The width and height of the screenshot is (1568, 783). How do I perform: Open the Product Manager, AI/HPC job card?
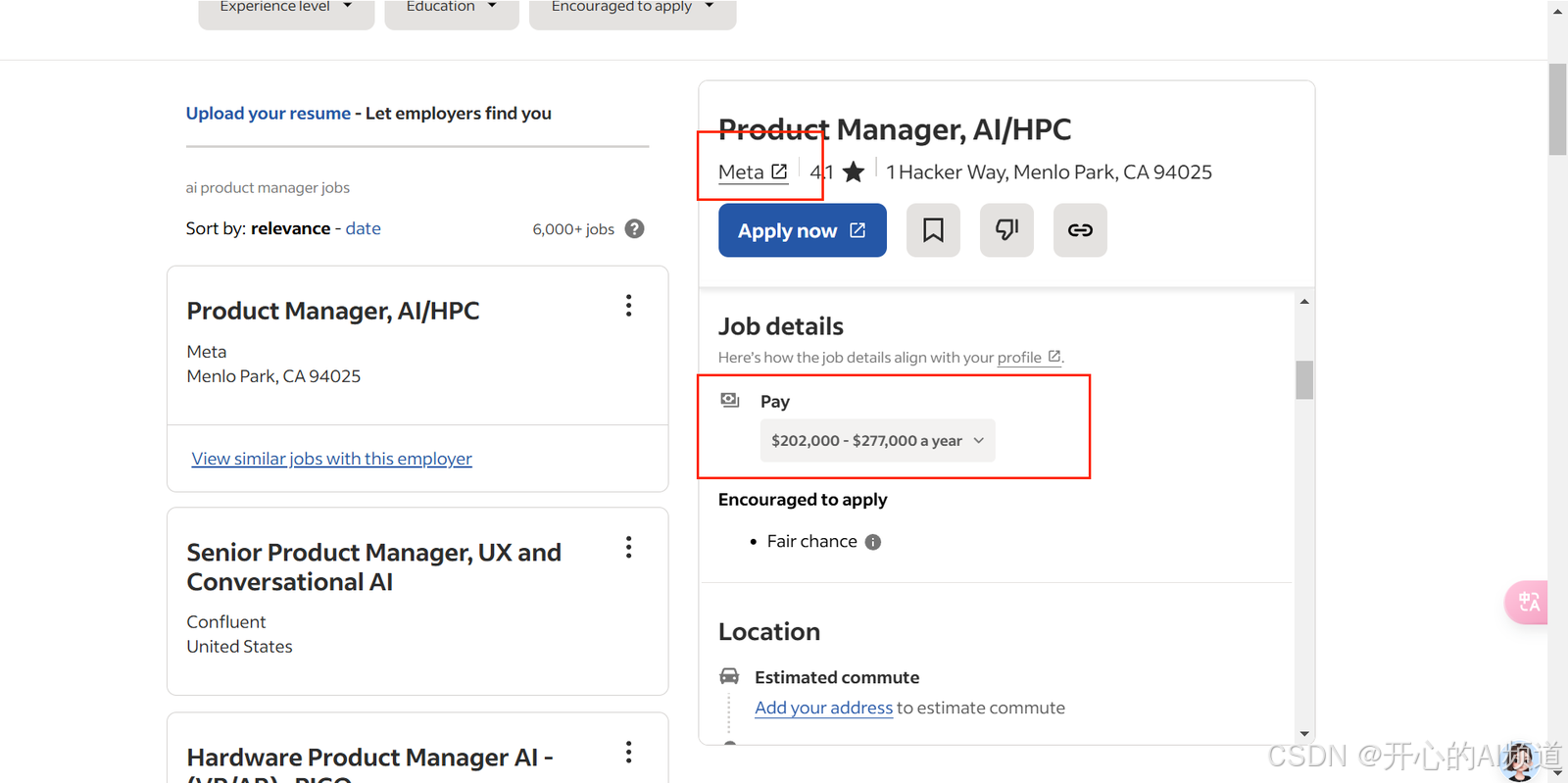[333, 311]
